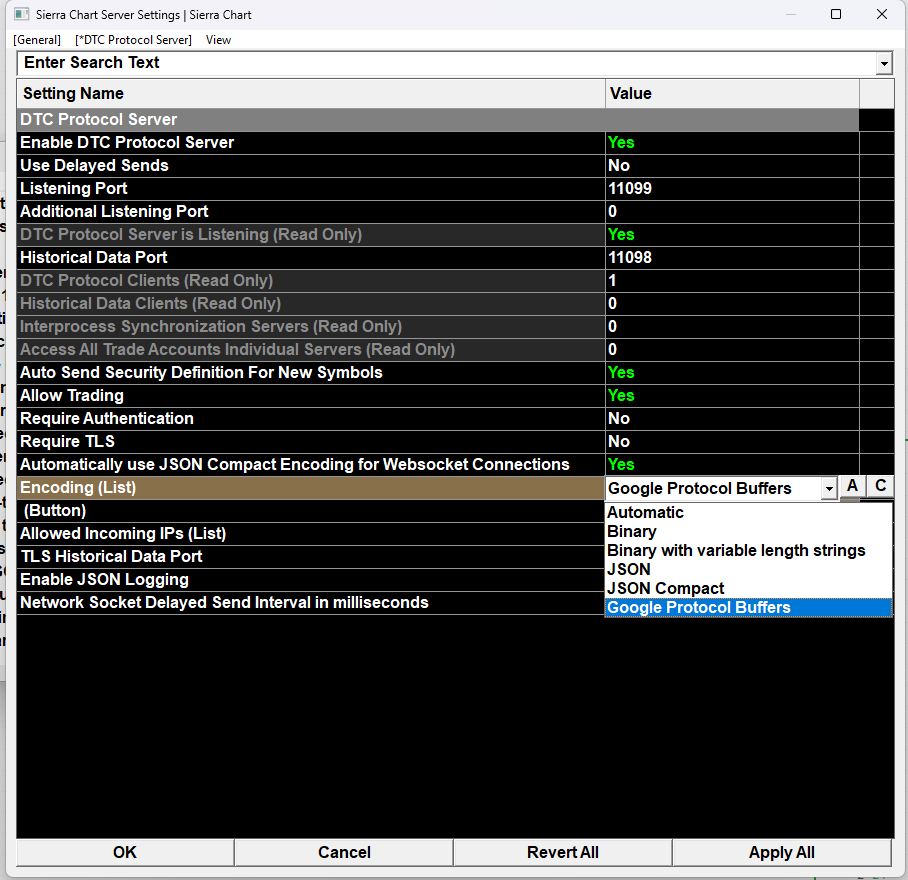Select the Listening Port setting name
Screen dimensions: 908x880
(x=311, y=189)
